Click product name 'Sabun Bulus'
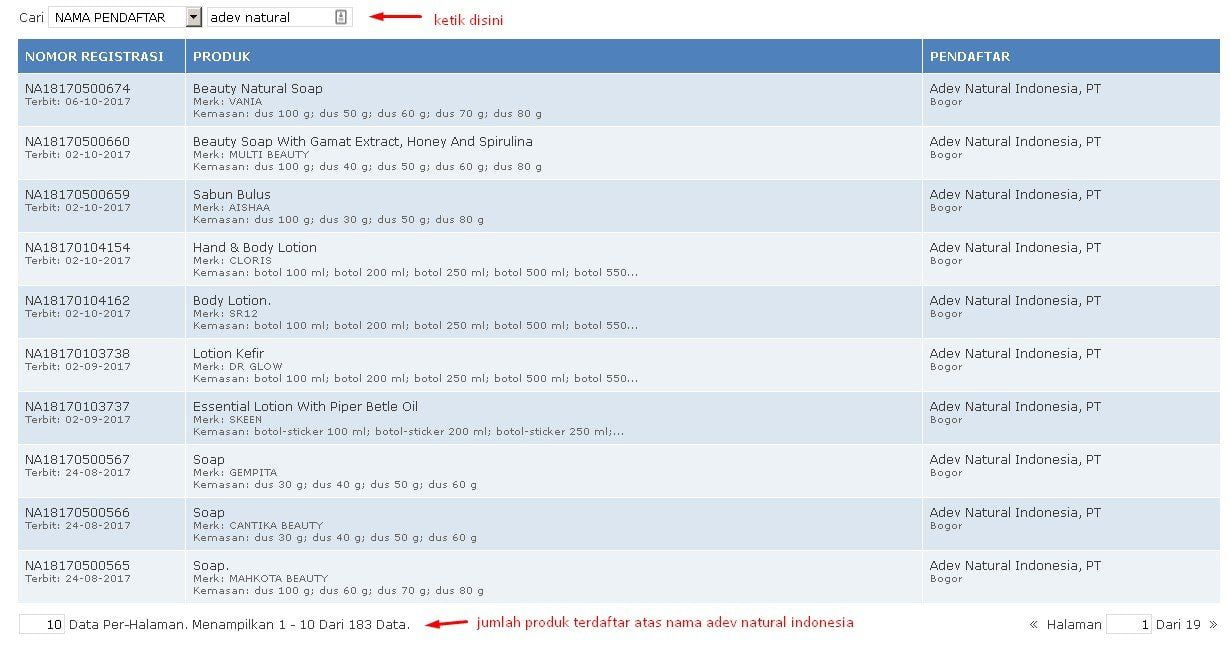Viewport: 1230px width, 645px height. click(232, 195)
